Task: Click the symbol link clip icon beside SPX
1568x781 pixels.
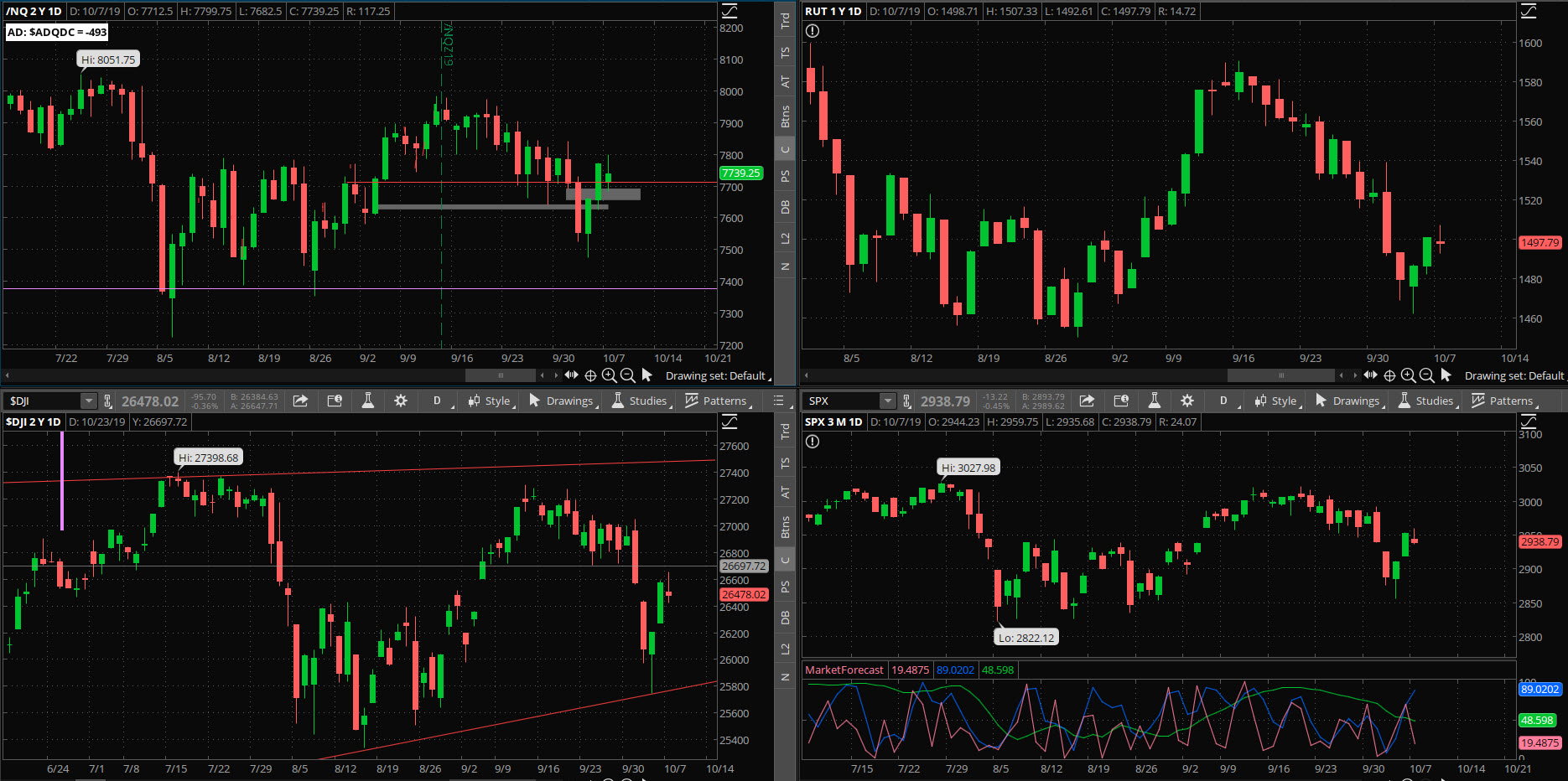Action: (907, 401)
